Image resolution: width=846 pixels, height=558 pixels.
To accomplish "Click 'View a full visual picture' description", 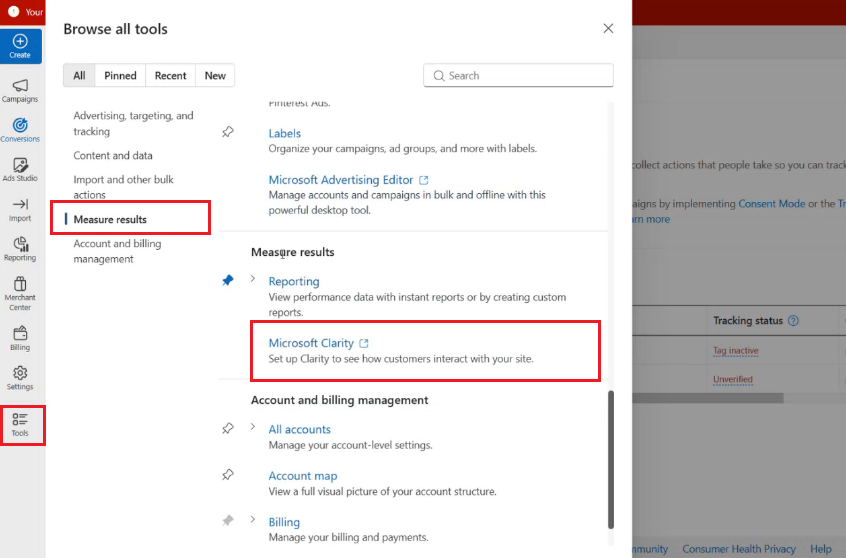I will 383,492.
